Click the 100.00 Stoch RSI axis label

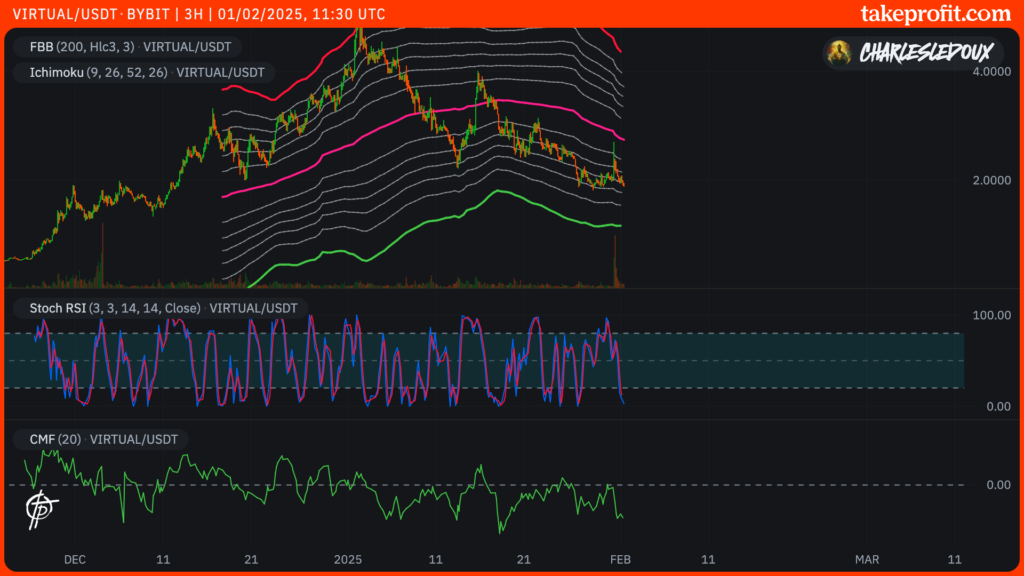[x=991, y=316]
